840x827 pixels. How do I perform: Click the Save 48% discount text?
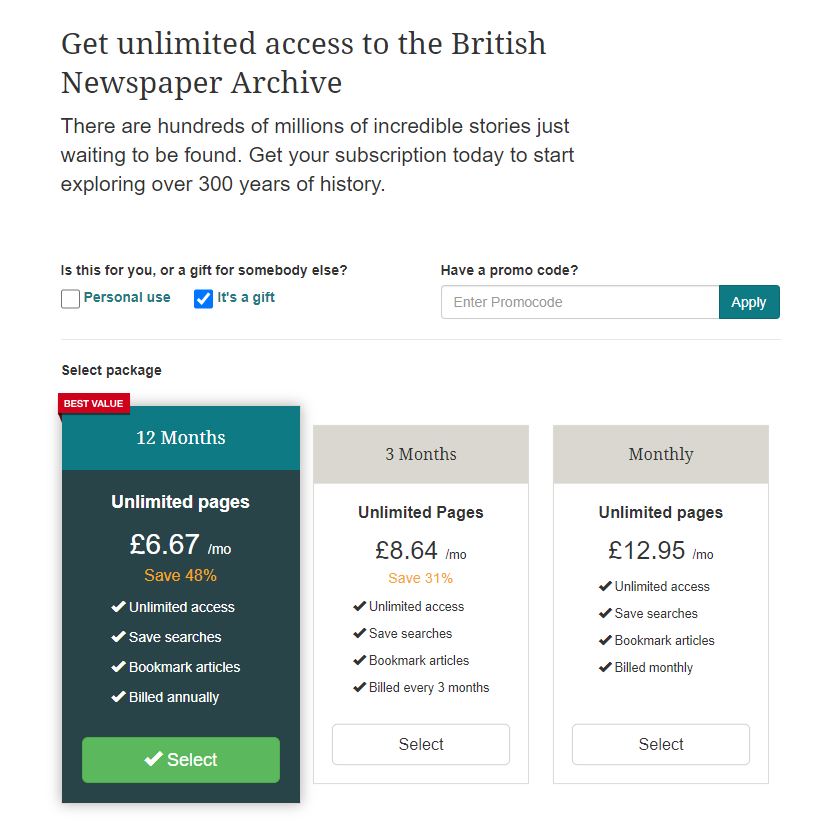click(x=181, y=575)
